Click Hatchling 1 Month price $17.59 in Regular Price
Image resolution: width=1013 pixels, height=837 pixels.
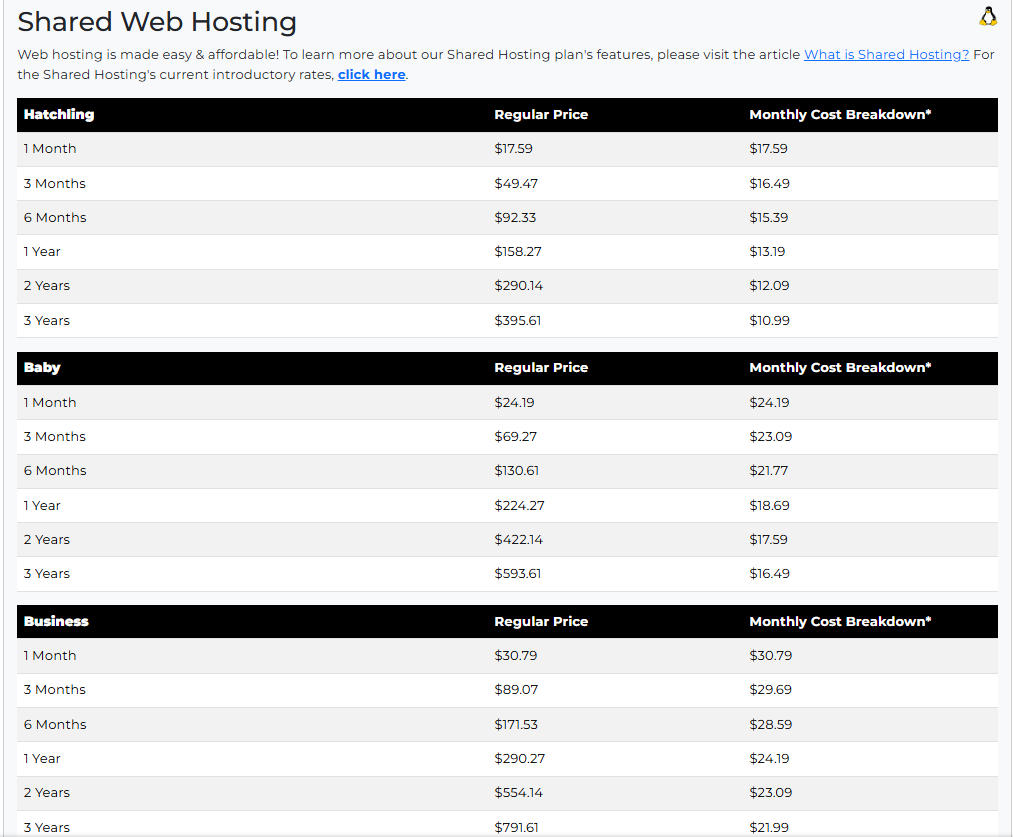click(514, 149)
